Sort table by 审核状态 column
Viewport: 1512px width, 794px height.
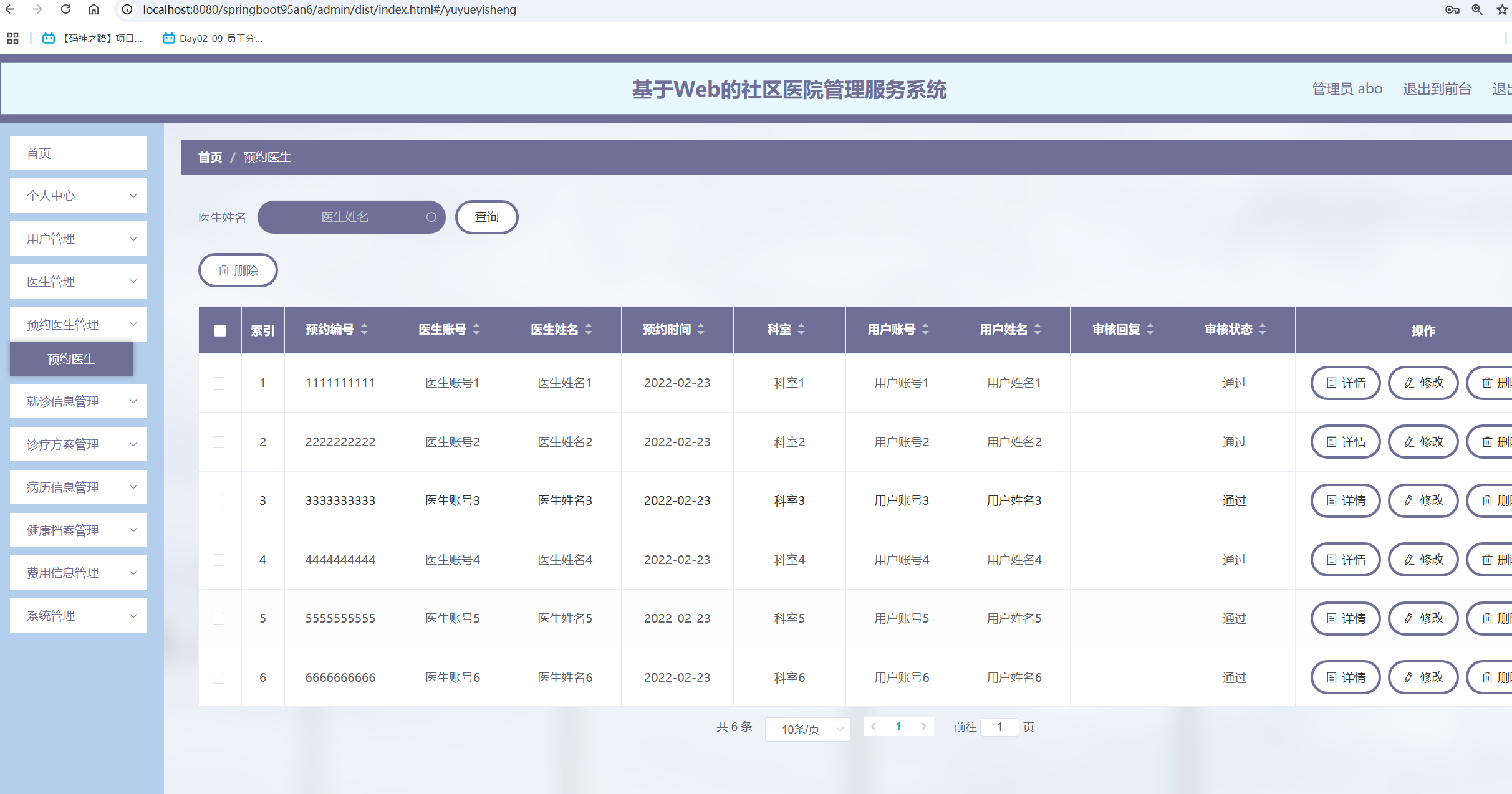point(1263,329)
